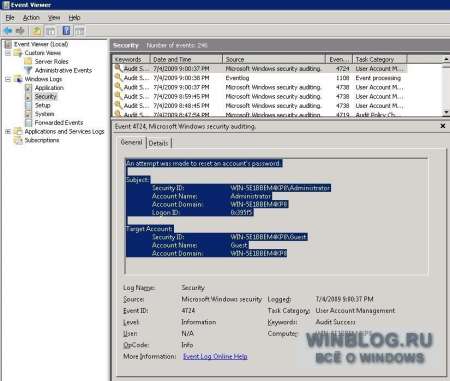
Task: Switch to the General tab
Action: pos(131,142)
